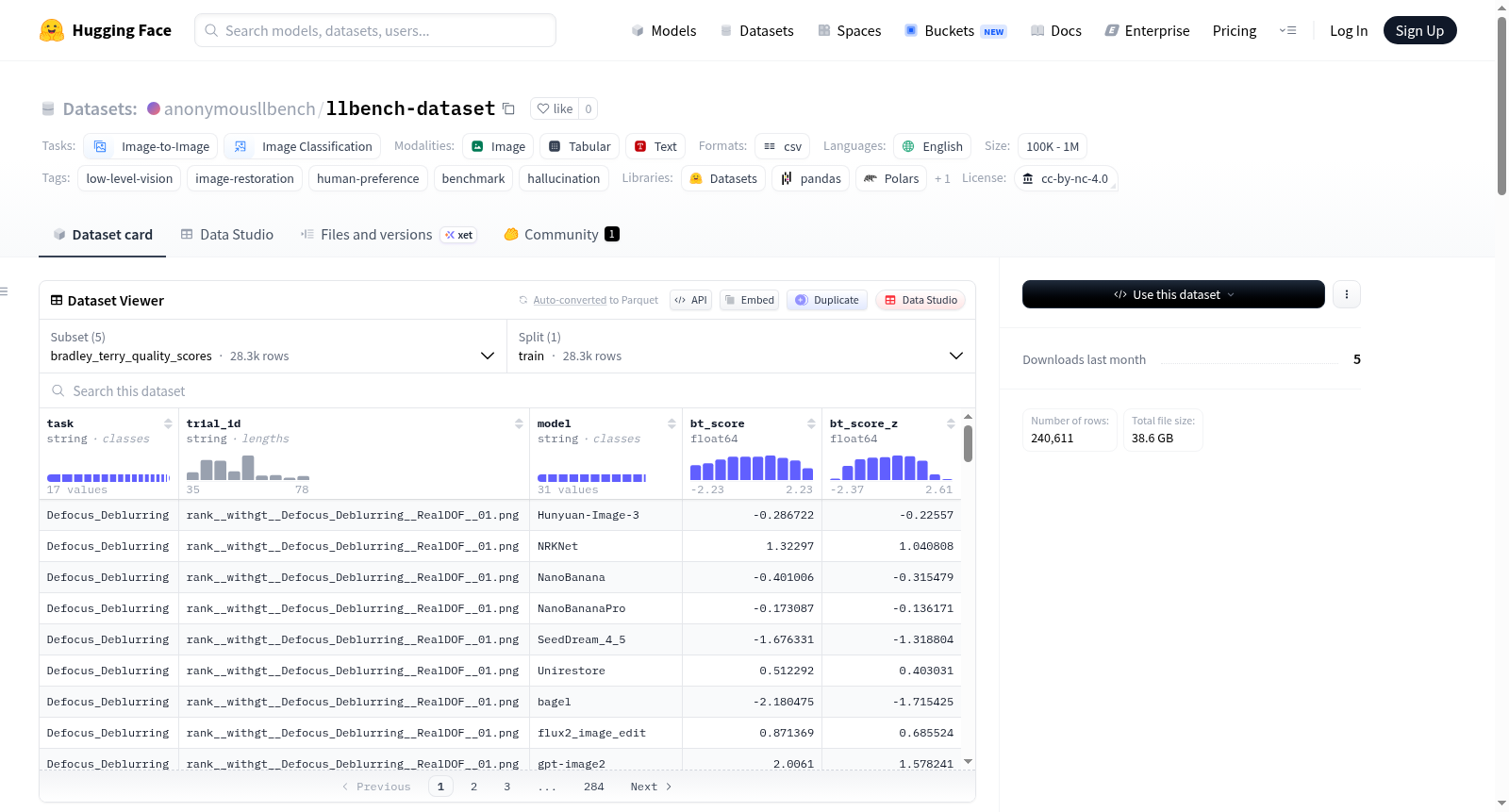The width and height of the screenshot is (1509, 812).
Task: Click the search magnifier icon in dataset search
Action: 58,390
